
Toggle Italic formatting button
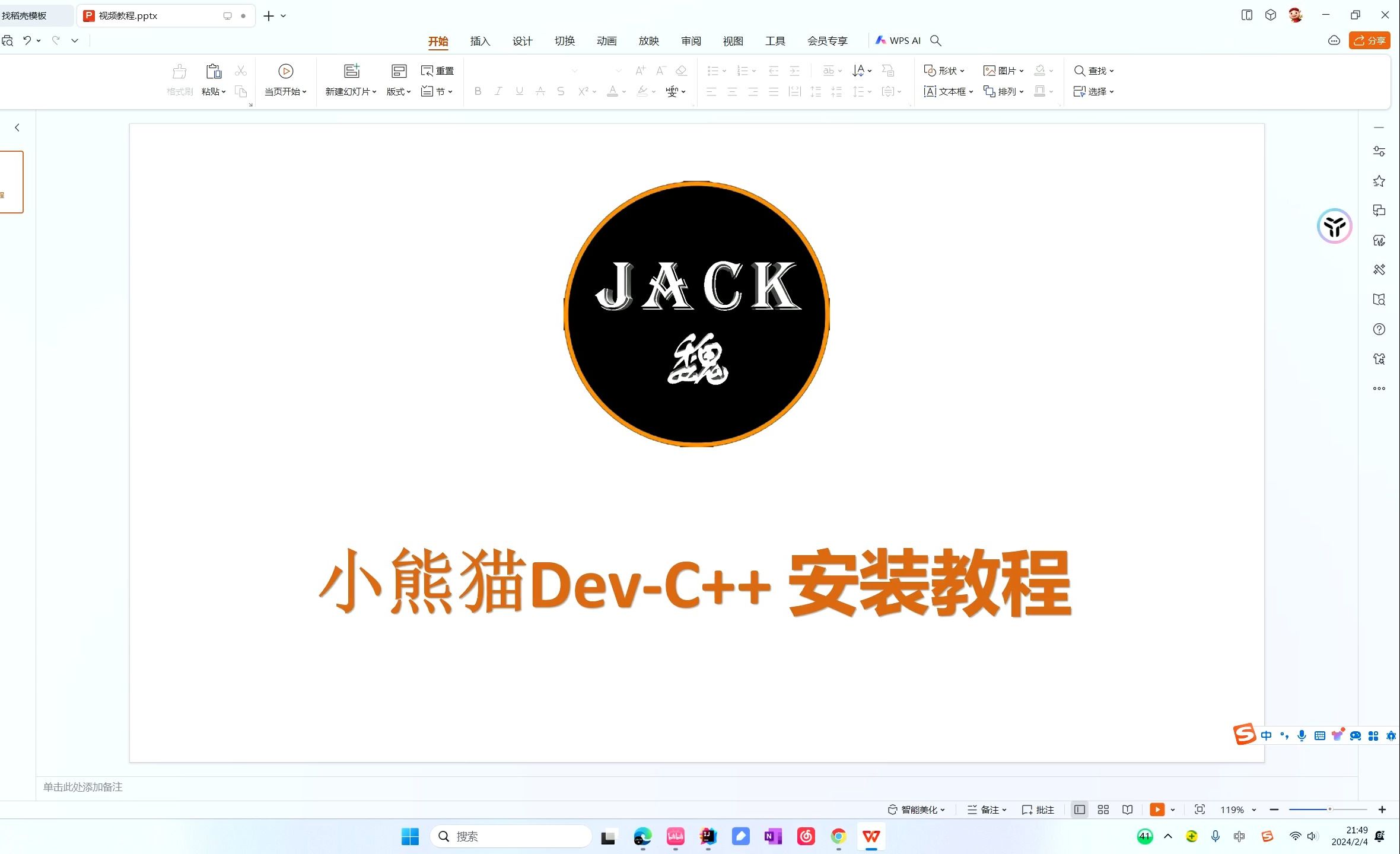click(x=498, y=90)
